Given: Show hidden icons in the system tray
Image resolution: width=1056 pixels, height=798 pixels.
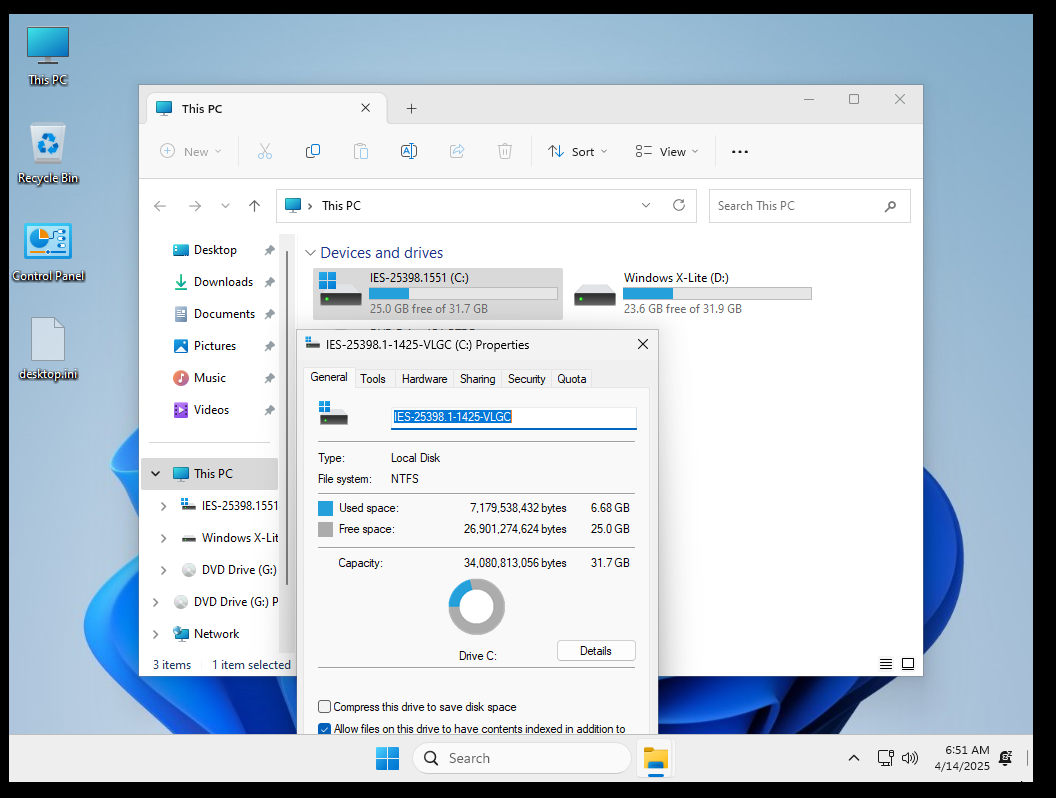Looking at the screenshot, I should point(854,758).
